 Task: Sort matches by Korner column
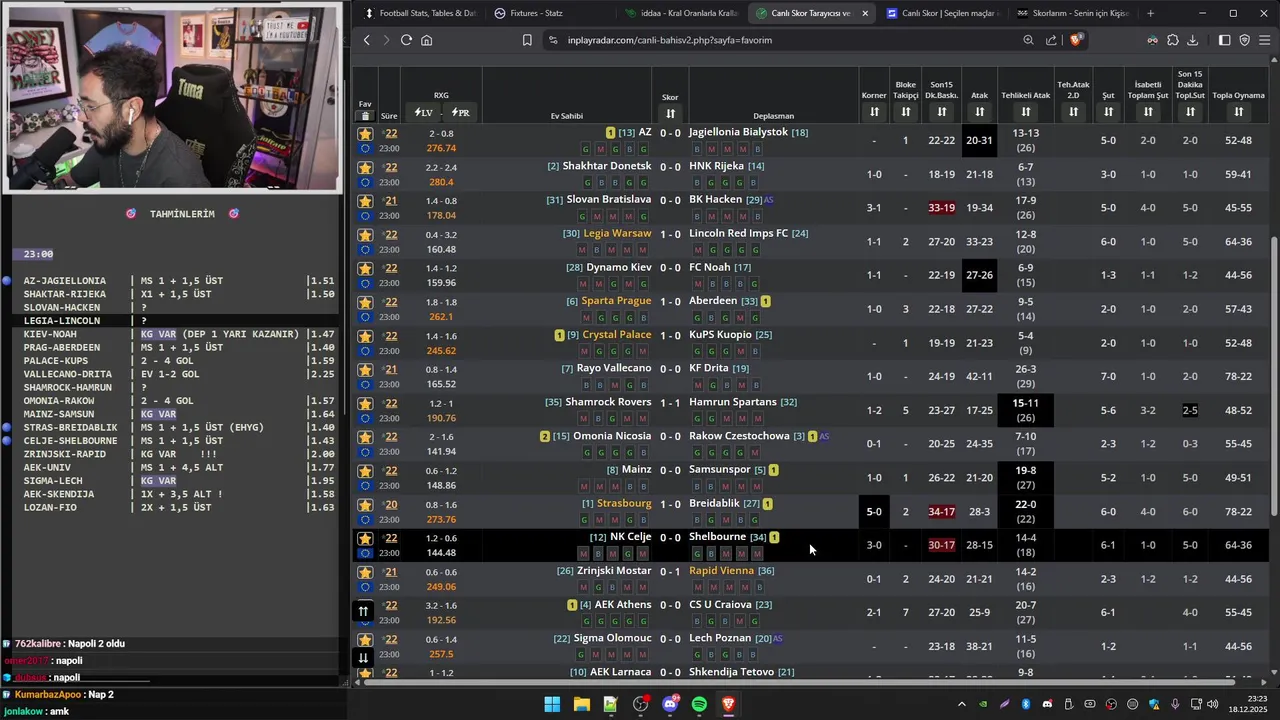874,112
